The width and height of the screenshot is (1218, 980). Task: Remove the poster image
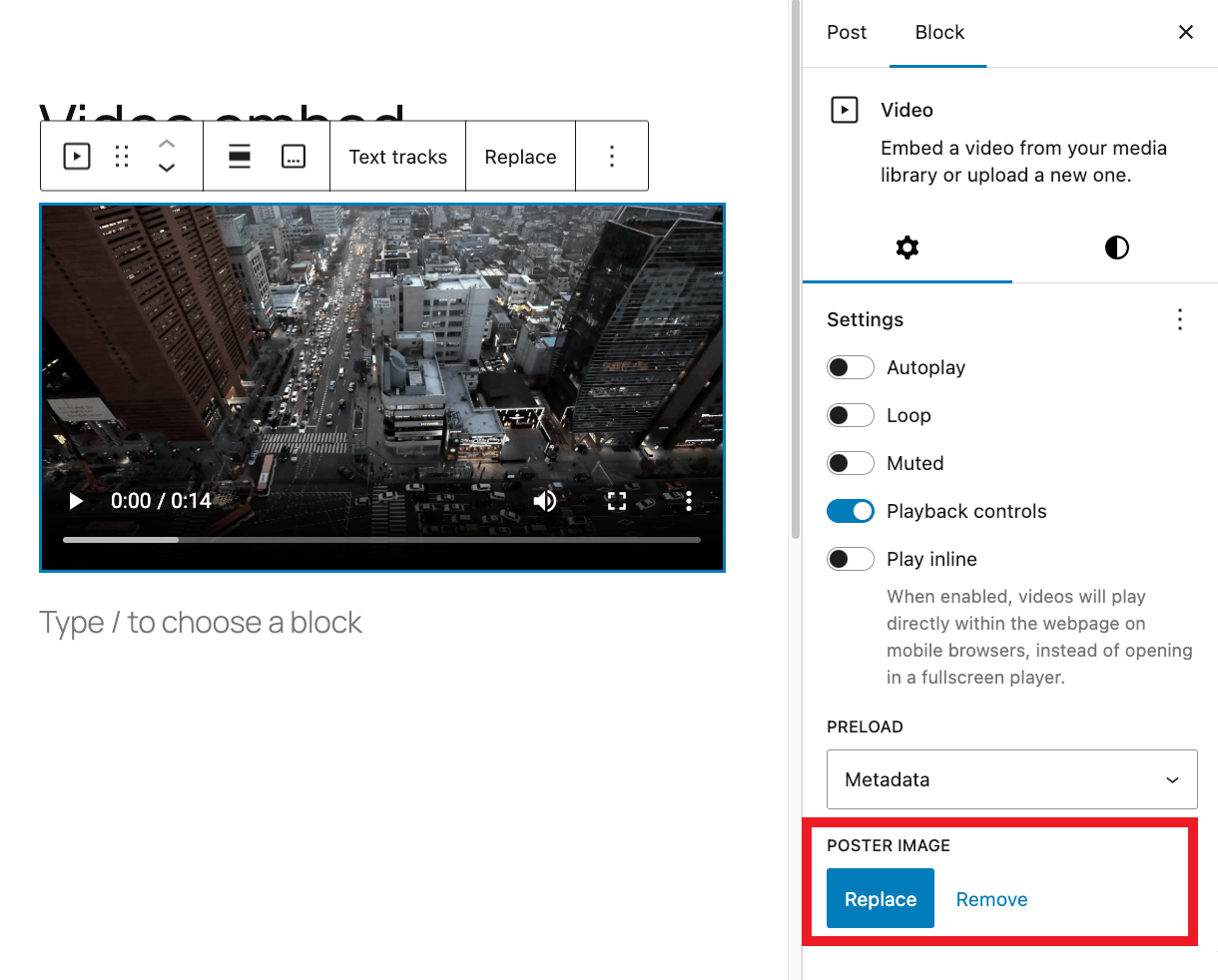(991, 898)
